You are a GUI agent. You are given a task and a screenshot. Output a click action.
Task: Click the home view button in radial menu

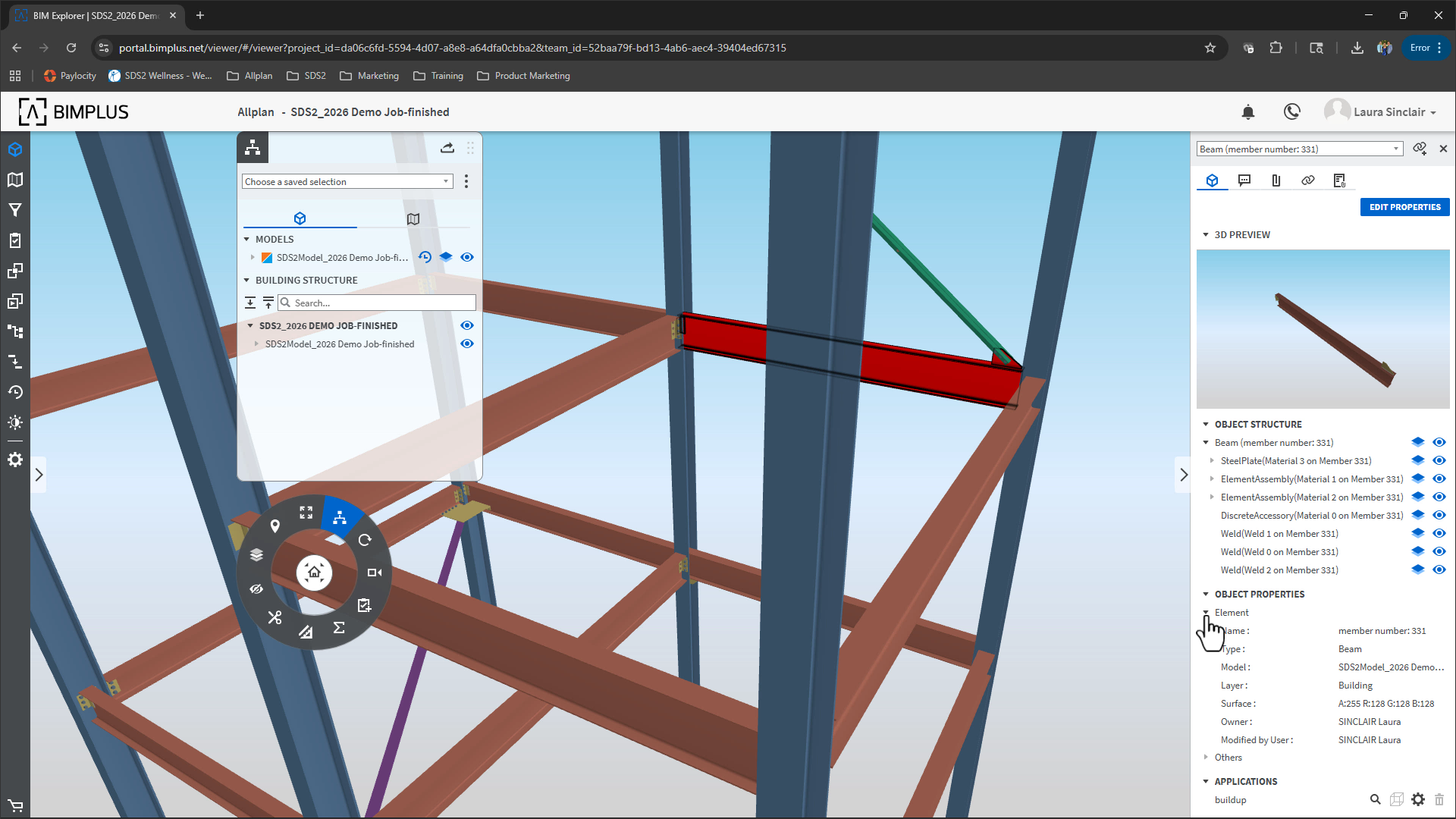point(314,573)
